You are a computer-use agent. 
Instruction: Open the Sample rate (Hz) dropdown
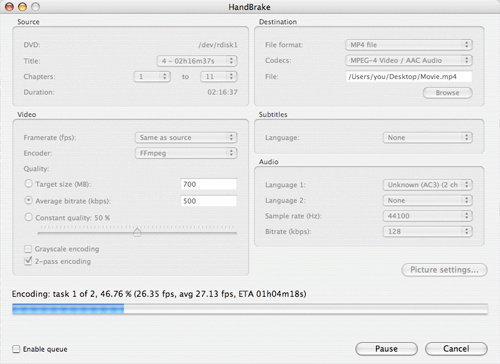point(427,216)
